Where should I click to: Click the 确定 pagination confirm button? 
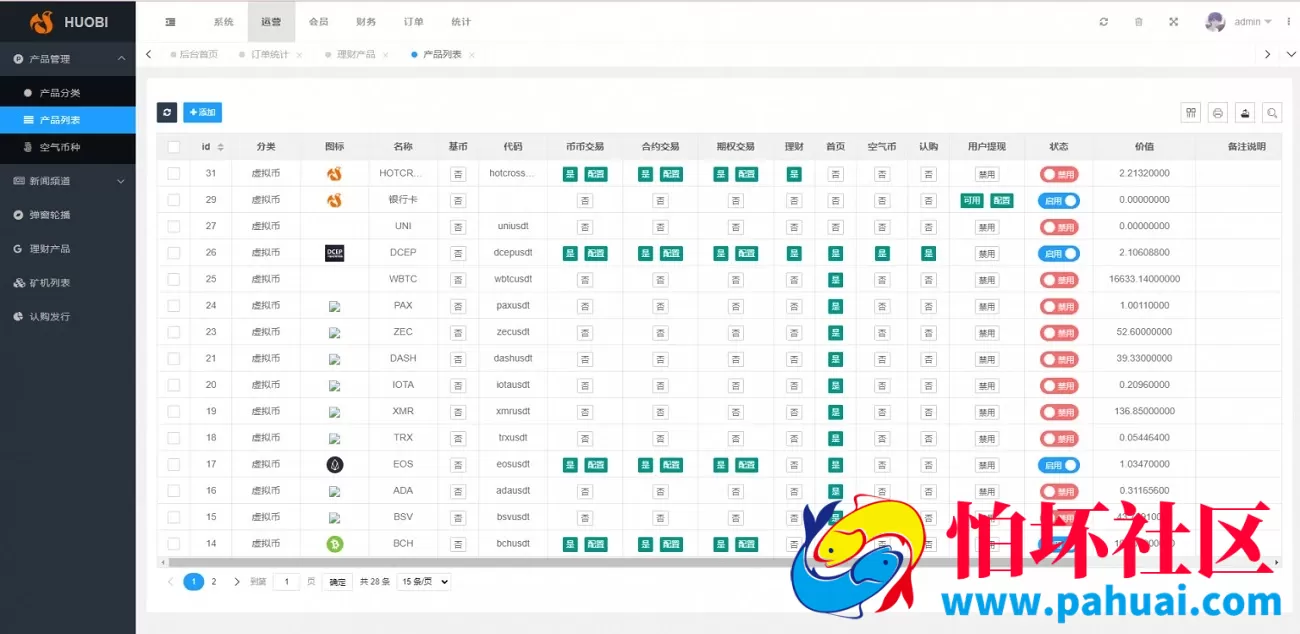[338, 582]
